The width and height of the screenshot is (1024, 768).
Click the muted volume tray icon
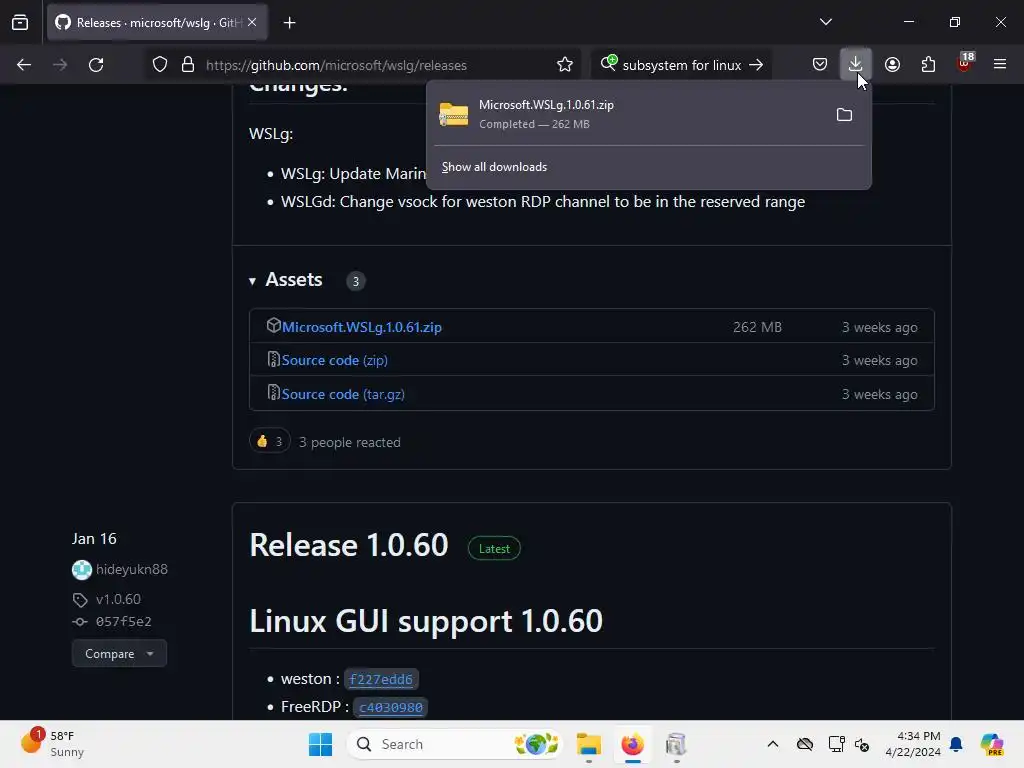862,744
